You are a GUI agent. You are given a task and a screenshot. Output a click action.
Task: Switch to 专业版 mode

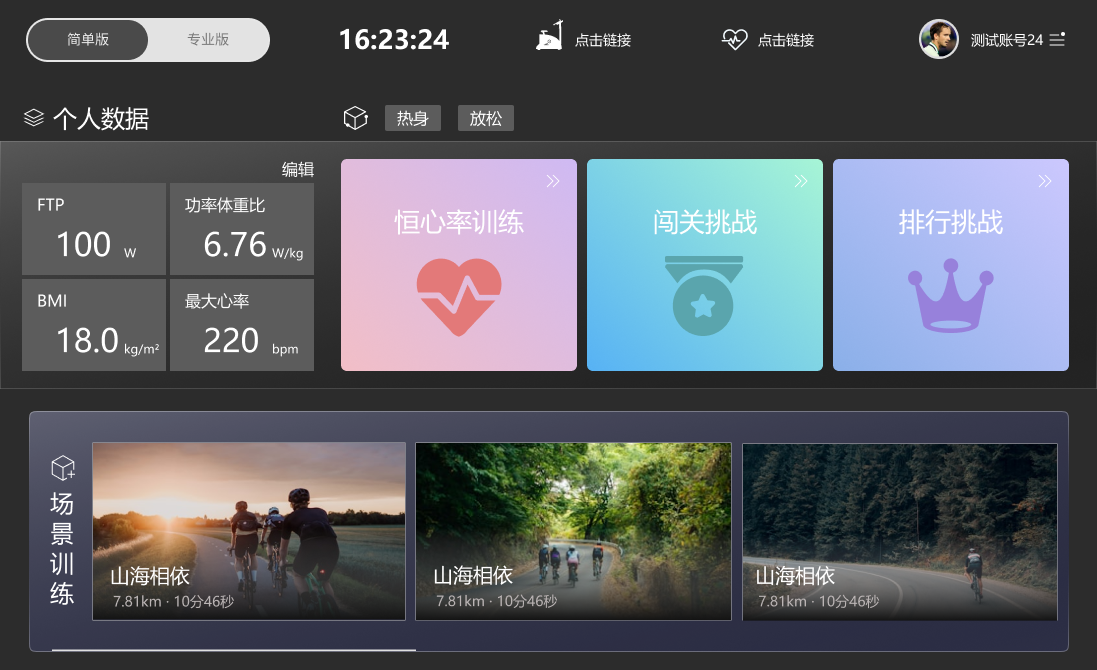(207, 39)
